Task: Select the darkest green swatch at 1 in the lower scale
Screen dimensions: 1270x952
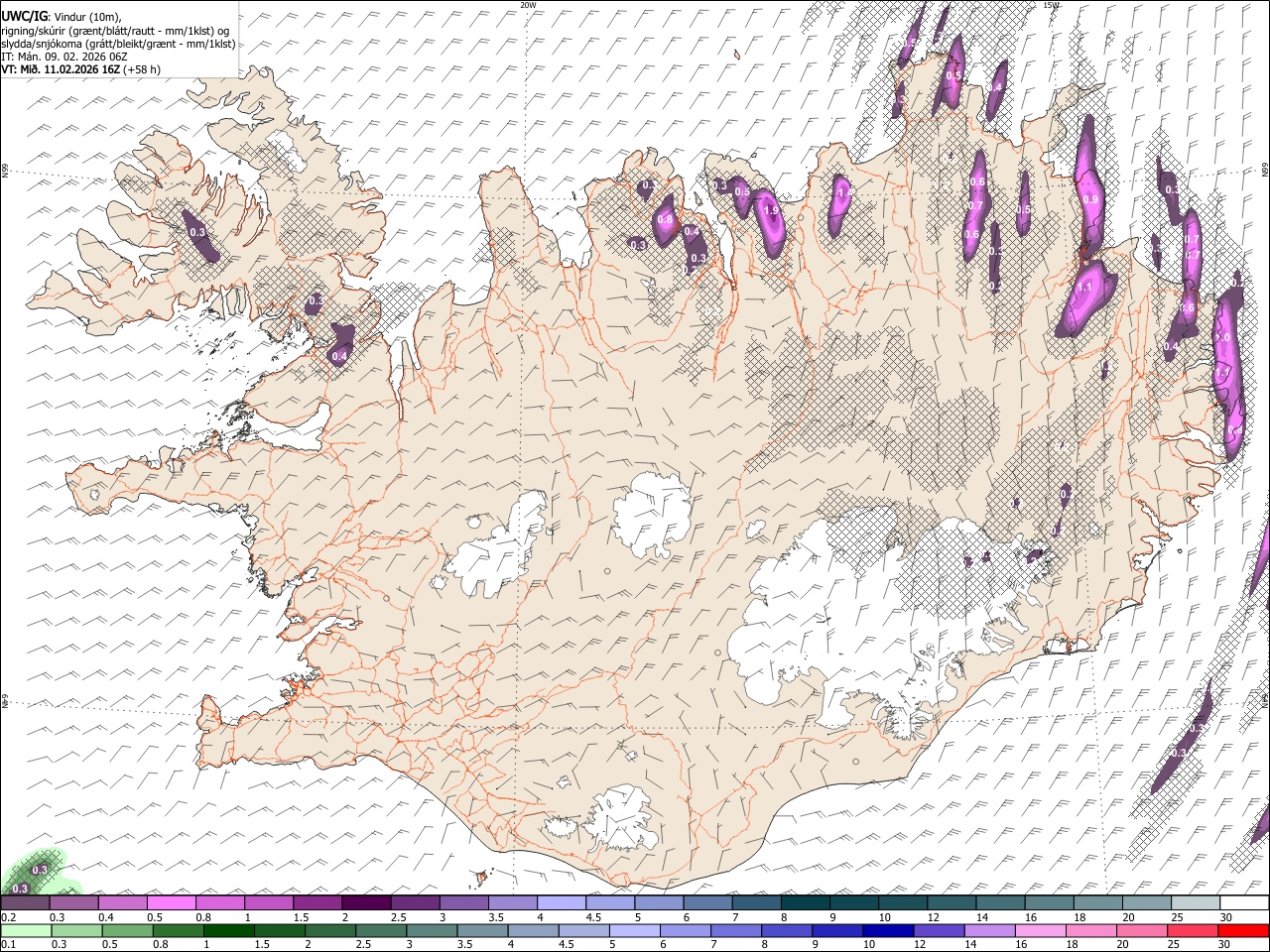Action: click(x=229, y=930)
